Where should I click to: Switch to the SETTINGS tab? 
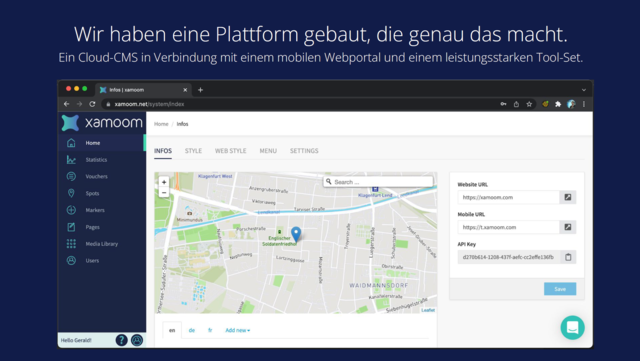coord(304,151)
